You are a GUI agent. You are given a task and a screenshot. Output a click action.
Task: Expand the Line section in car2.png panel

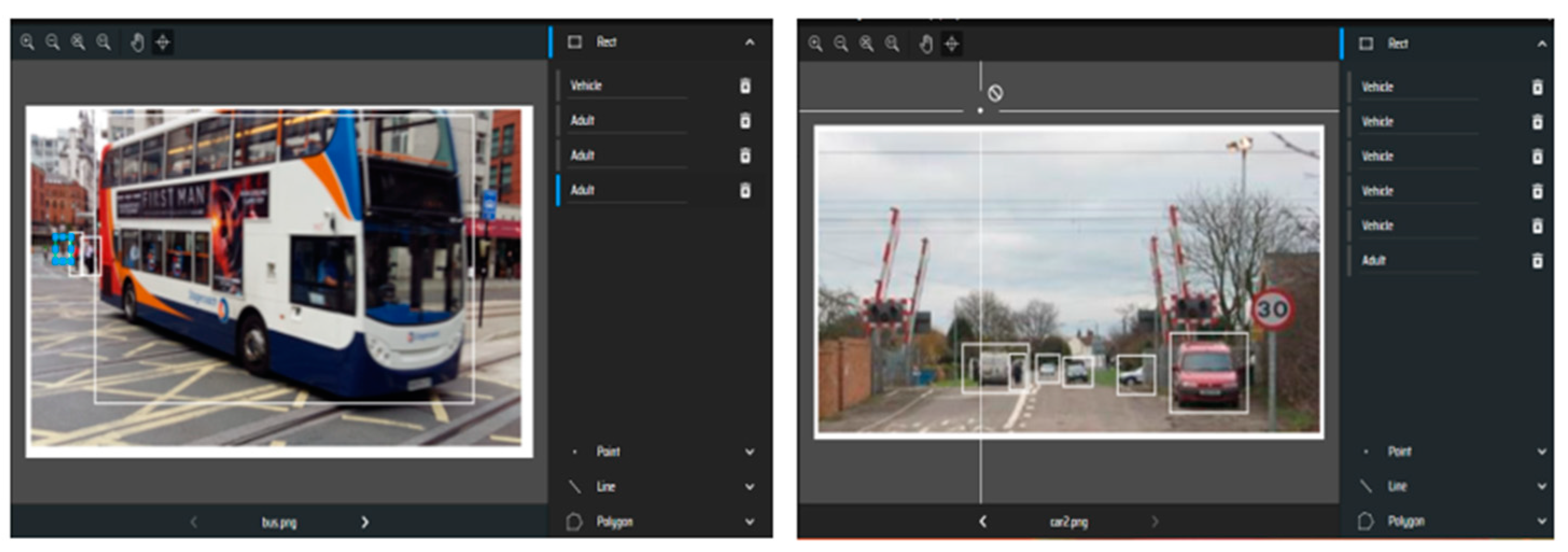[1541, 486]
